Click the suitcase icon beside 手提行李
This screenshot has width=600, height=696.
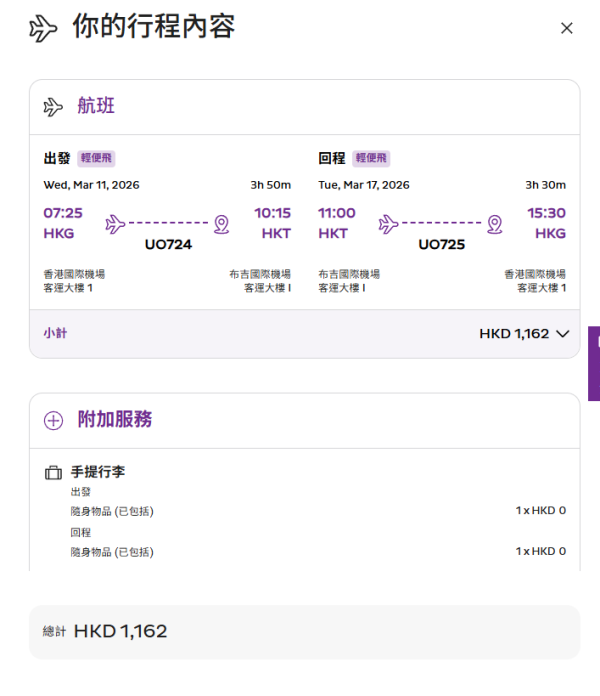tap(53, 473)
